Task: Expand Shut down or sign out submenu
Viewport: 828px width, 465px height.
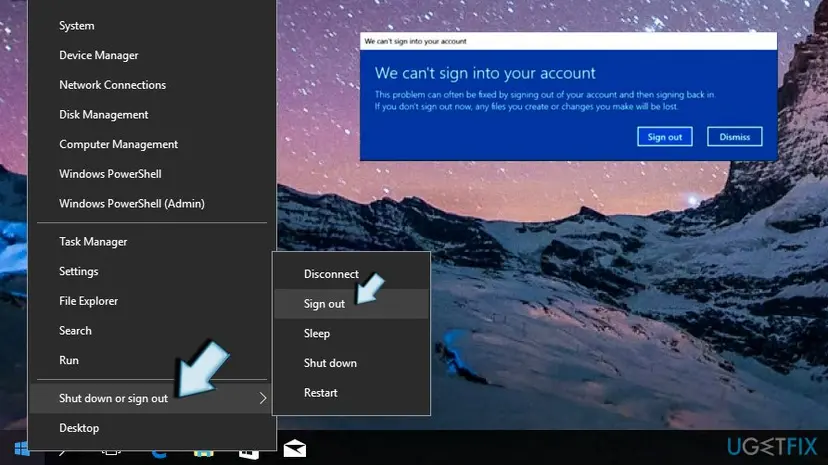Action: point(152,398)
